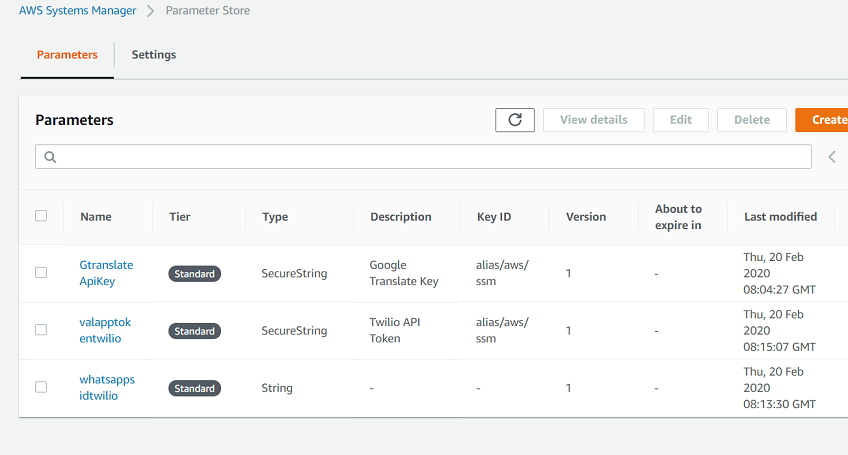Image resolution: width=848 pixels, height=455 pixels.
Task: Toggle the select-all parameters checkbox
Action: [x=41, y=216]
